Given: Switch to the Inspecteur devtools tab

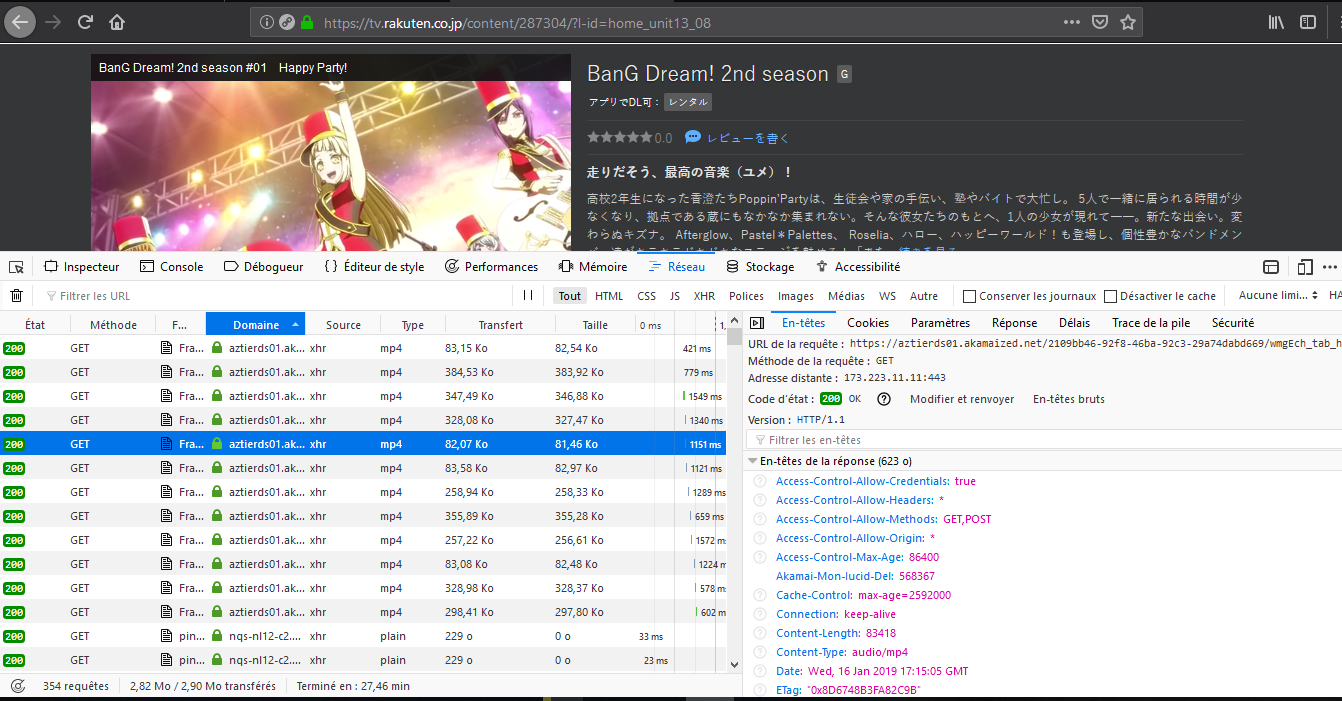Looking at the screenshot, I should pyautogui.click(x=81, y=267).
